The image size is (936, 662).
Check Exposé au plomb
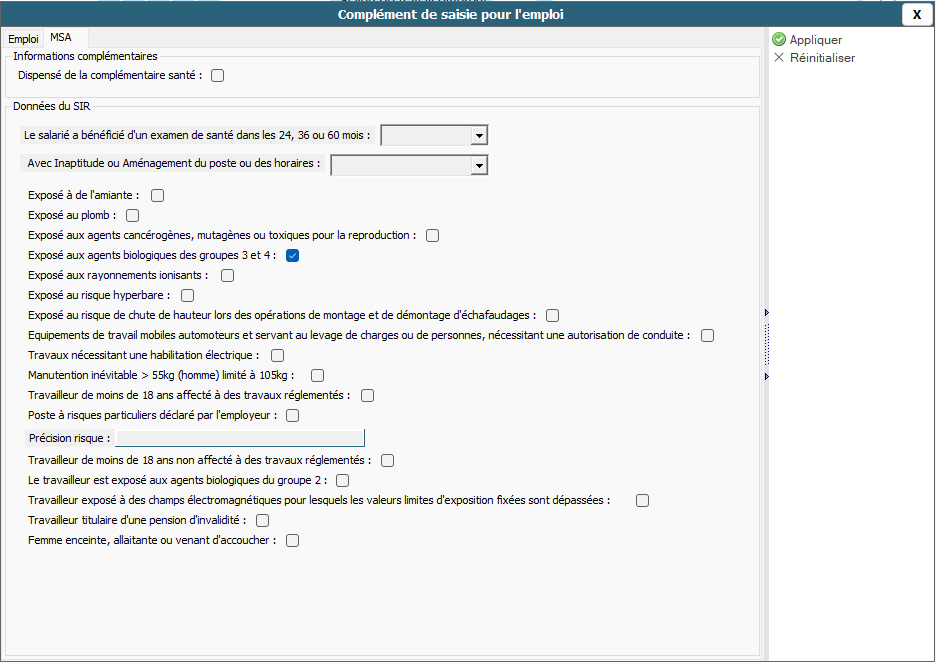pyautogui.click(x=133, y=215)
